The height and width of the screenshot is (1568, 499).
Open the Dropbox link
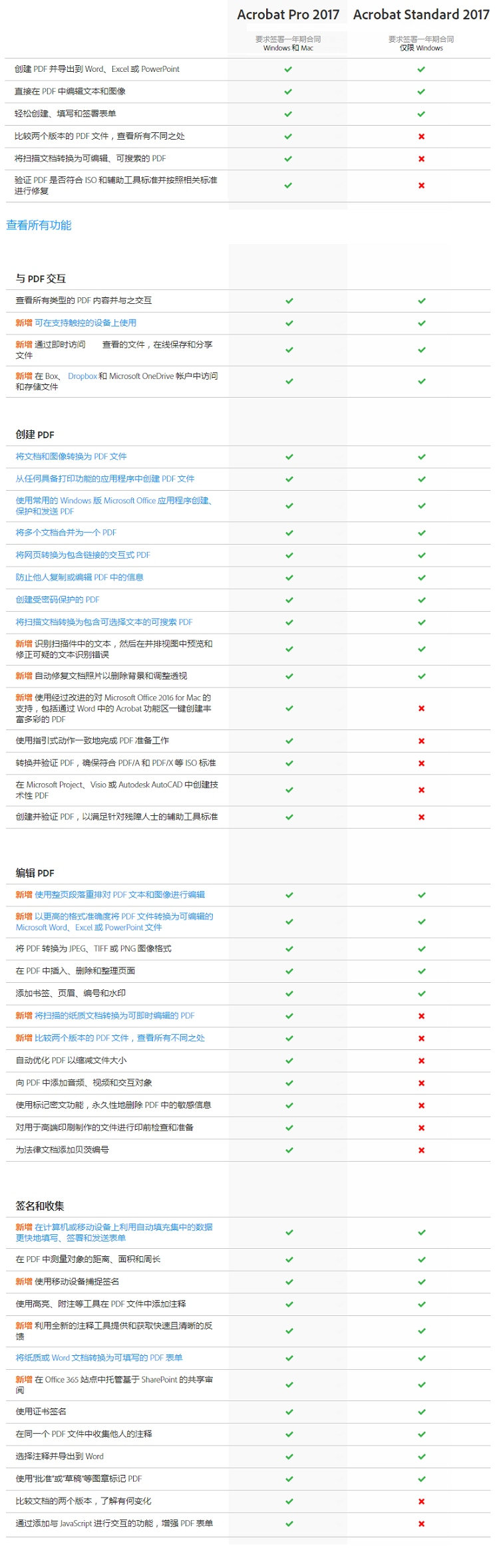coord(83,376)
